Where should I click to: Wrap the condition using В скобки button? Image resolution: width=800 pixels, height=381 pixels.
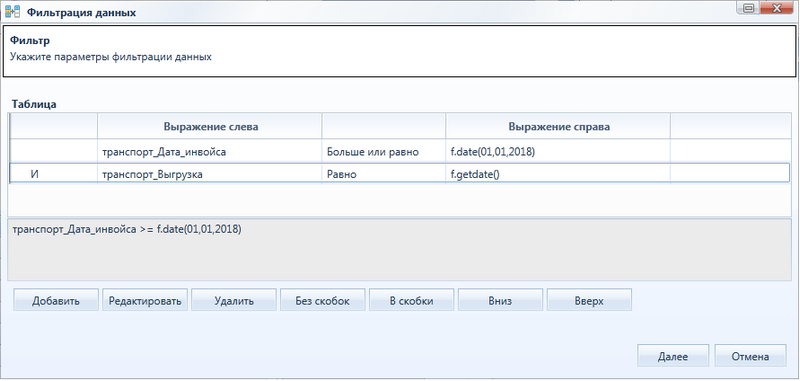[x=411, y=300]
